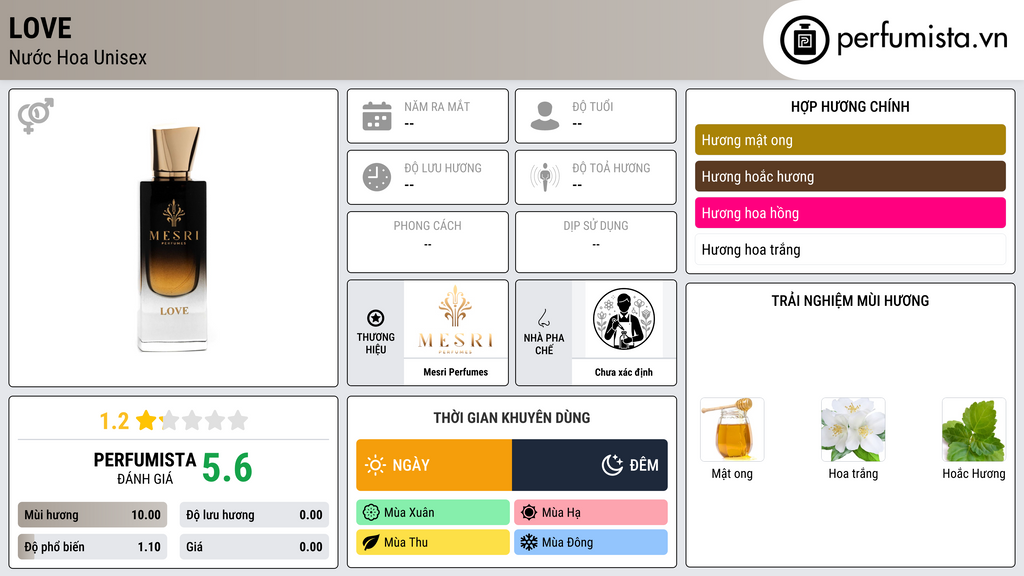
Task: Click the white Hương hoa trắng bar
Action: (x=850, y=249)
